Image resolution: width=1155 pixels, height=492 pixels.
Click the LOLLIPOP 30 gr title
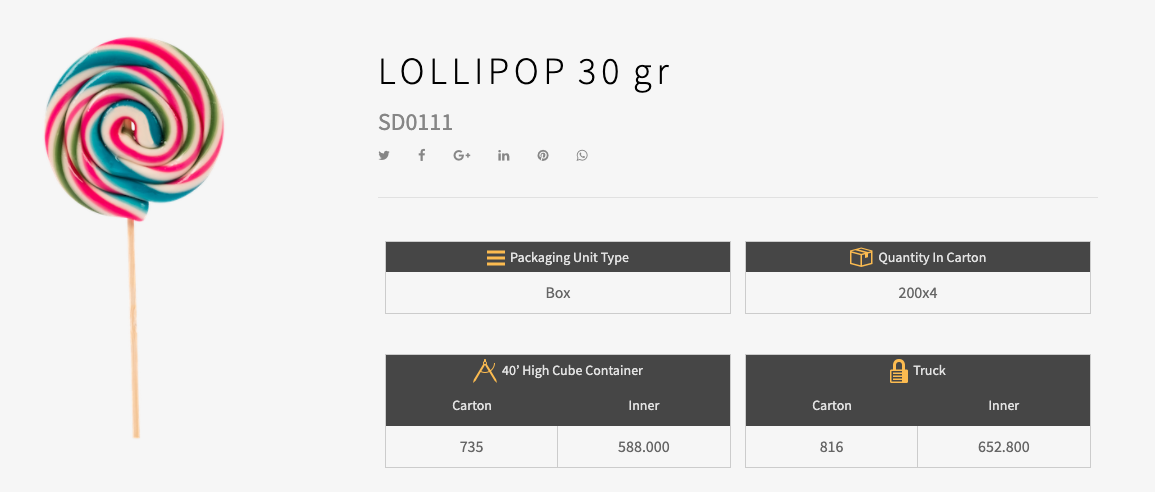click(524, 72)
